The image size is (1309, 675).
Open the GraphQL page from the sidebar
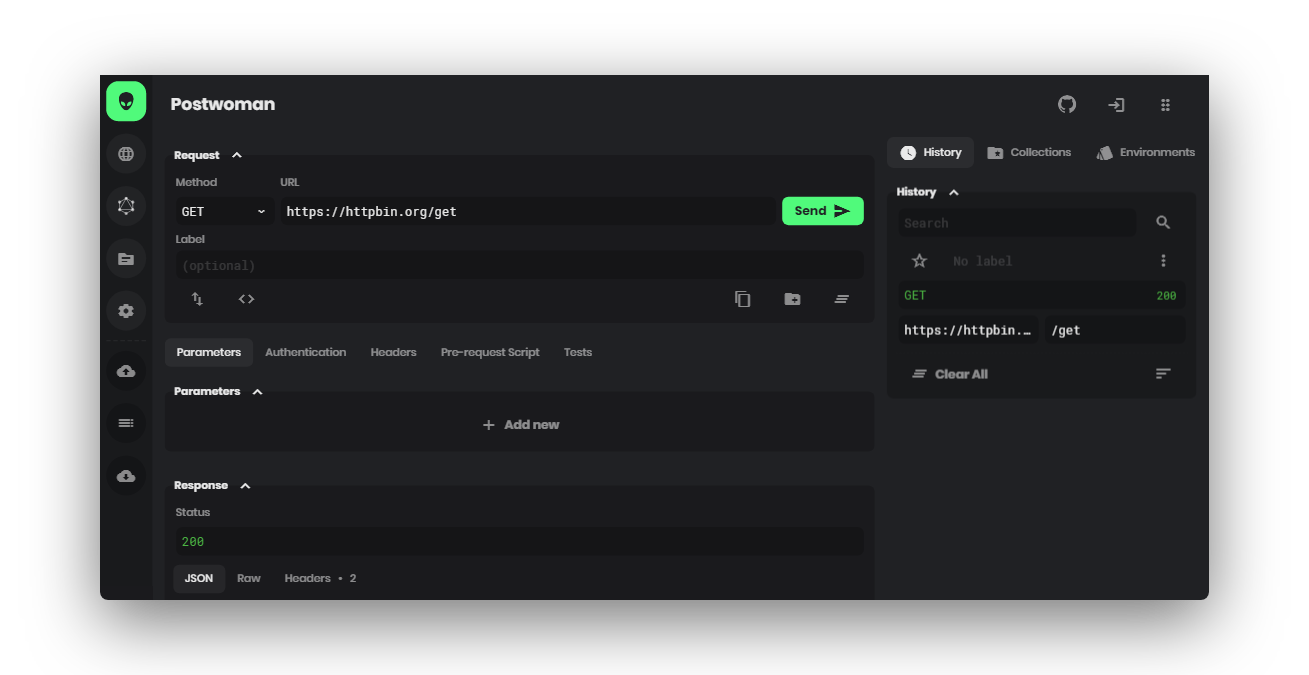126,206
